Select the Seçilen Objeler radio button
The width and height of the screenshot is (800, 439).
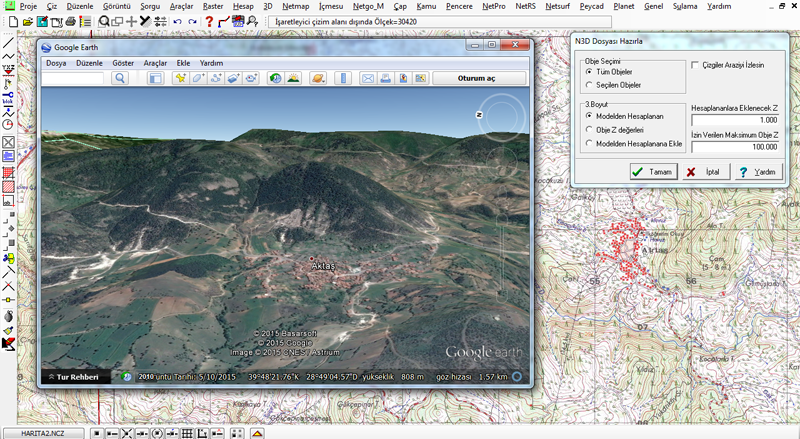[x=589, y=85]
